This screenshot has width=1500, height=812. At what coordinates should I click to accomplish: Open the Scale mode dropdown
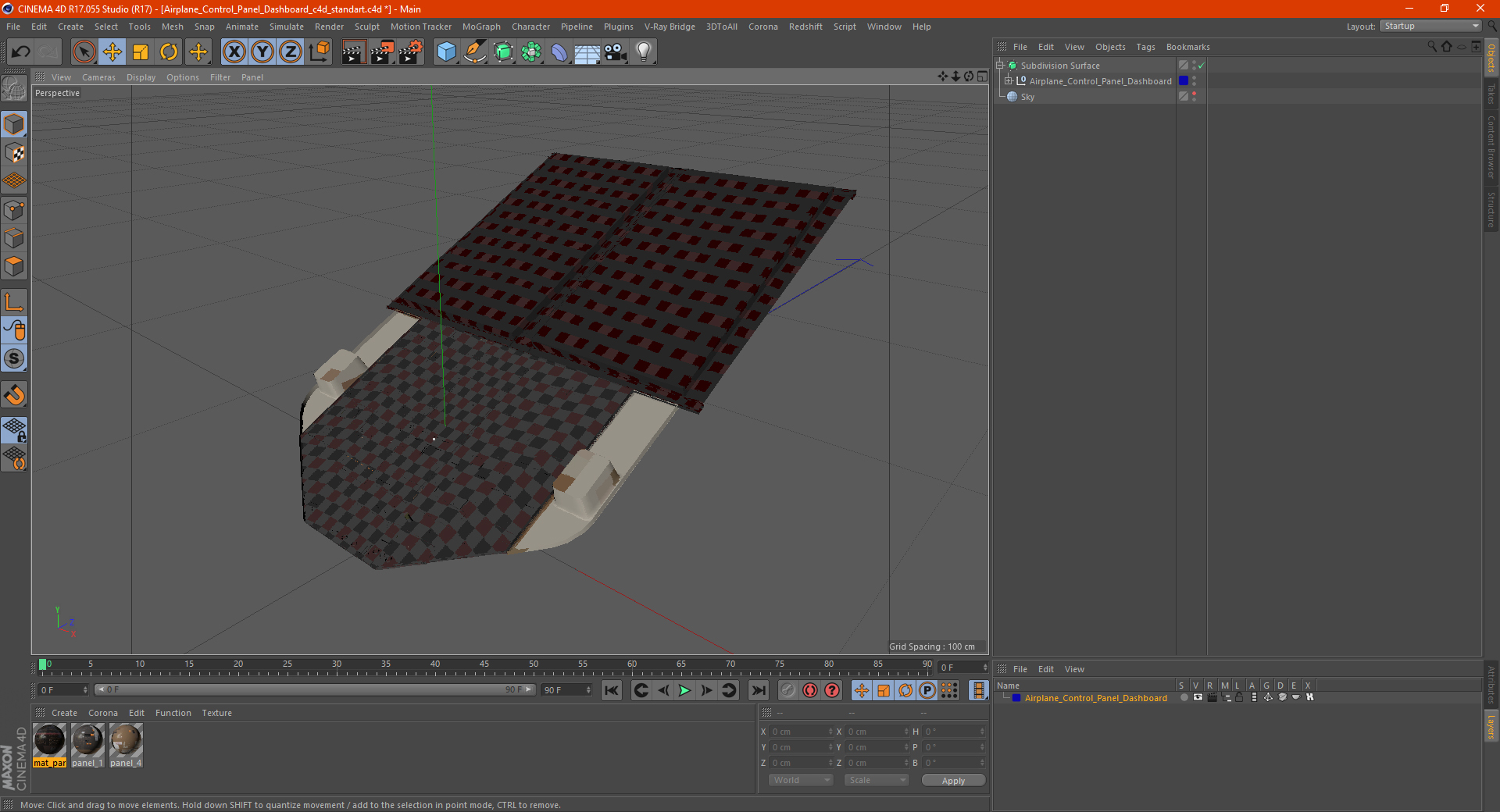tap(877, 780)
